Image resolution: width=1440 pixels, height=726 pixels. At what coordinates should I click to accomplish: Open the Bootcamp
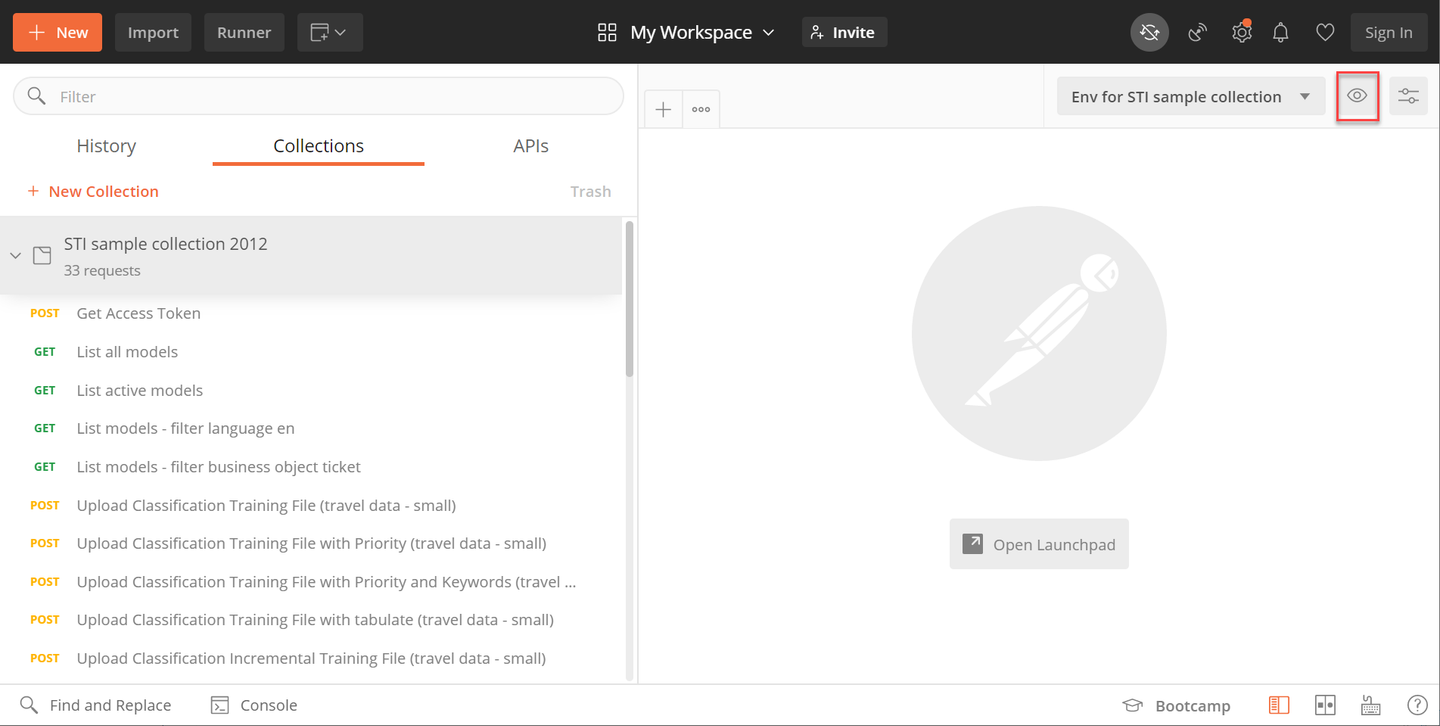[x=1176, y=705]
